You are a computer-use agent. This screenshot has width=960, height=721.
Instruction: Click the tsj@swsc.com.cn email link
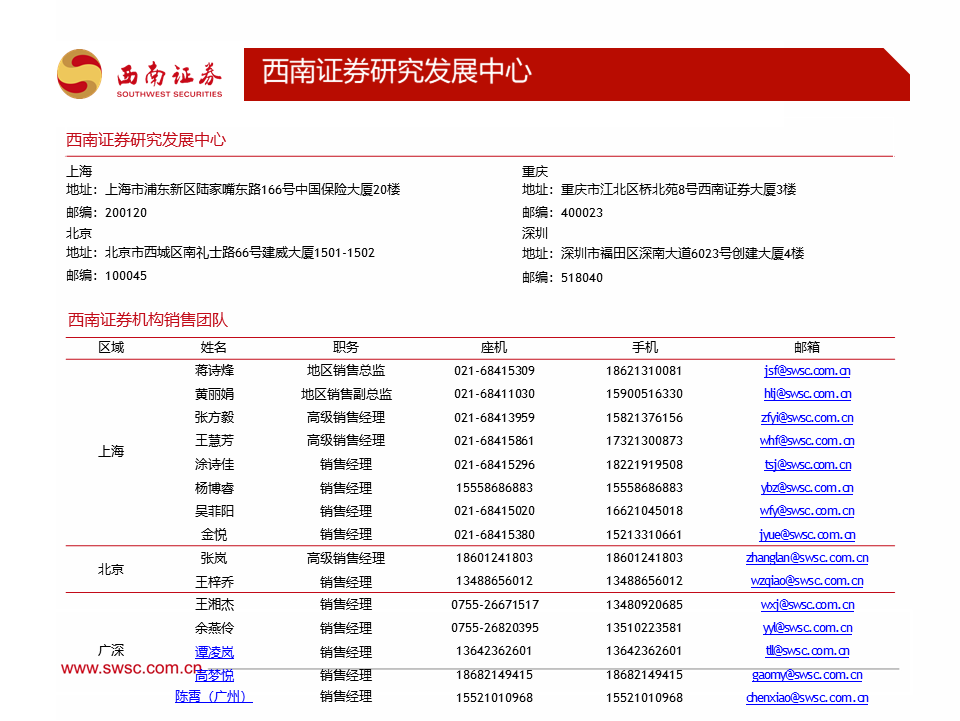[807, 465]
